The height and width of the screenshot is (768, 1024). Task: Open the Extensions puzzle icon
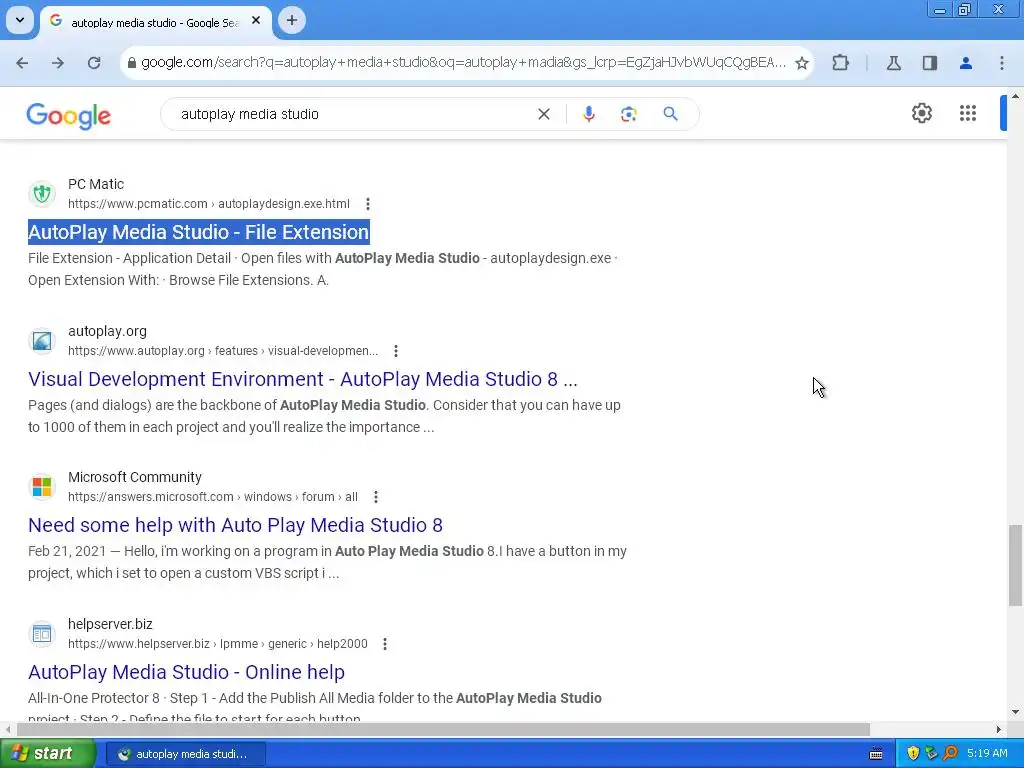tap(840, 63)
